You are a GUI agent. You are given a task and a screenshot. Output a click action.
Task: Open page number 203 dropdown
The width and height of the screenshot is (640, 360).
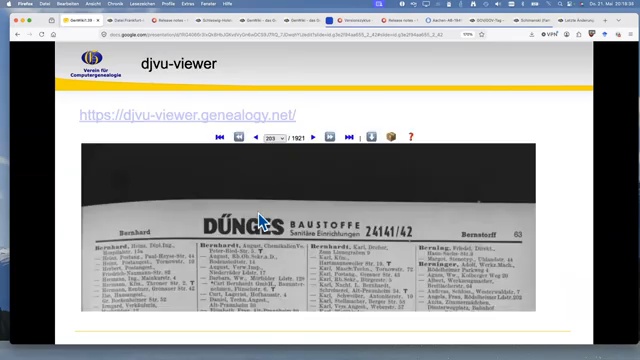[x=275, y=138]
